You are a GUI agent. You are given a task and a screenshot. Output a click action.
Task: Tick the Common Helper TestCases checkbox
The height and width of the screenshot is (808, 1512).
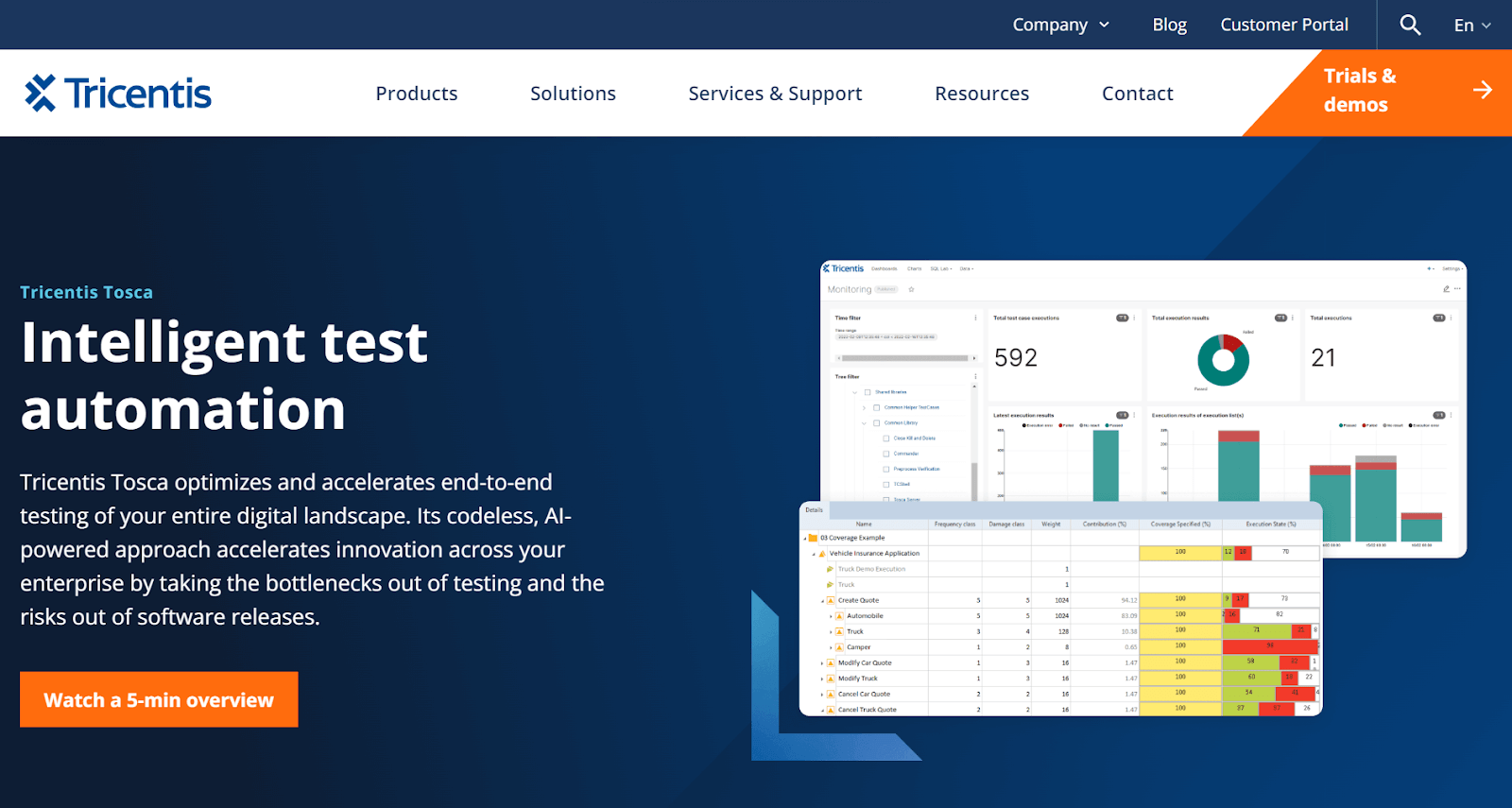pyautogui.click(x=877, y=407)
